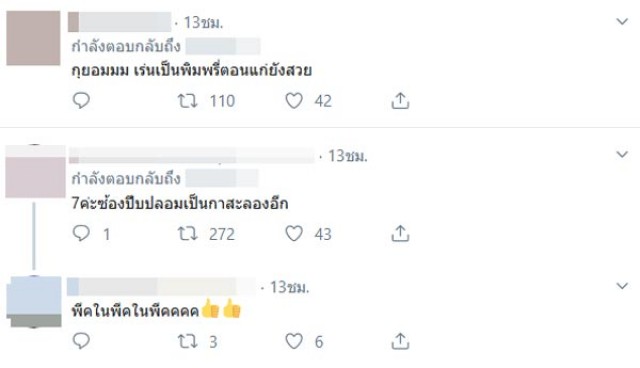
Task: Open the third tweet's chevron options
Action: [622, 286]
